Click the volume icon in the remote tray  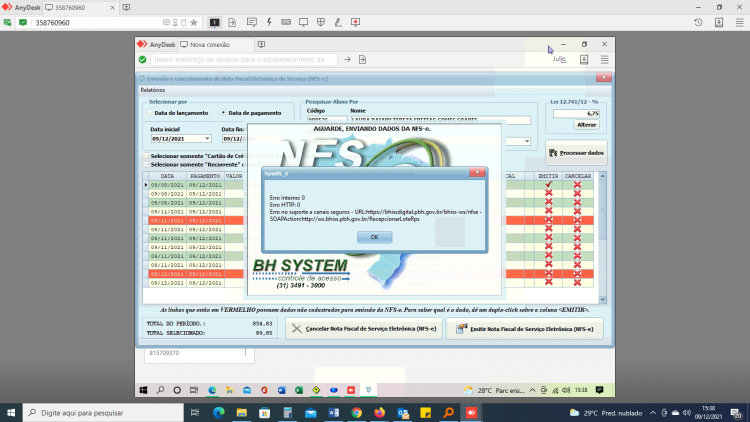click(566, 390)
